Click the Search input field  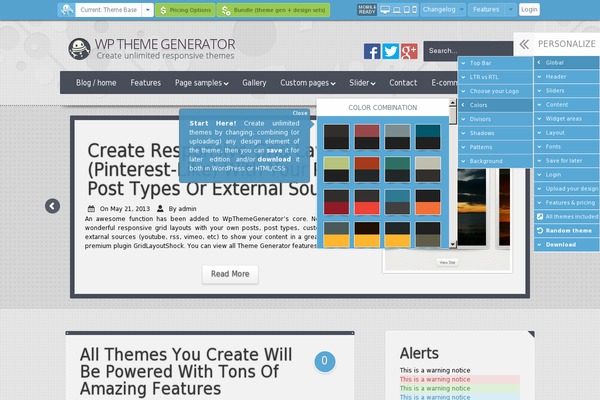coord(468,51)
